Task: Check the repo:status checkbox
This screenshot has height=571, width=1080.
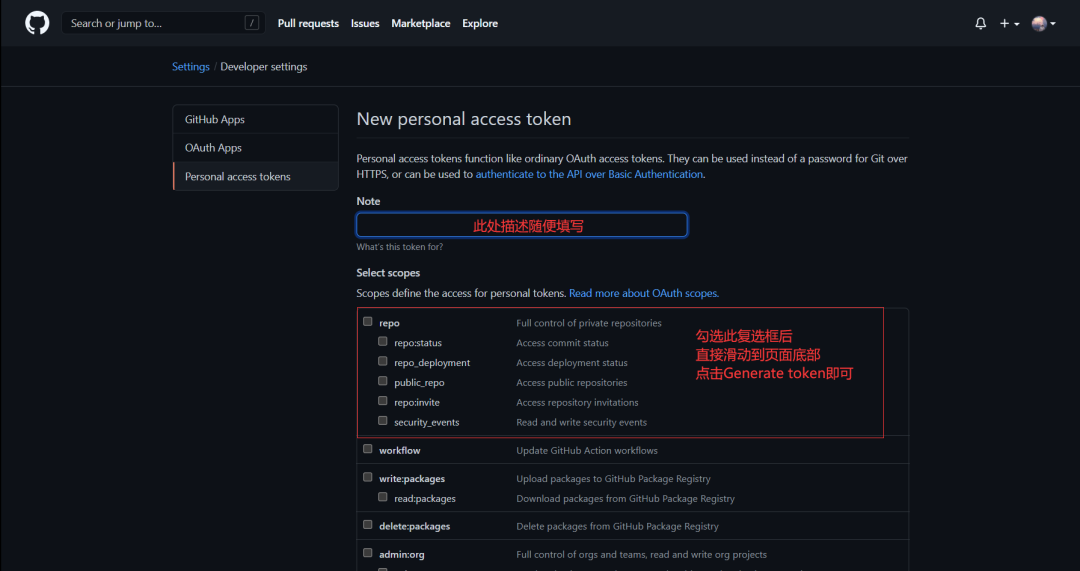Action: [x=383, y=342]
